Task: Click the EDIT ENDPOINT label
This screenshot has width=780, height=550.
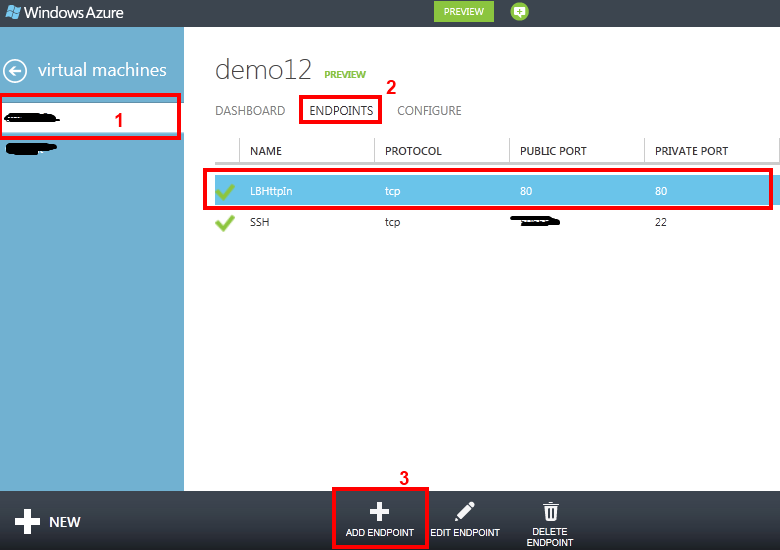Action: tap(465, 533)
